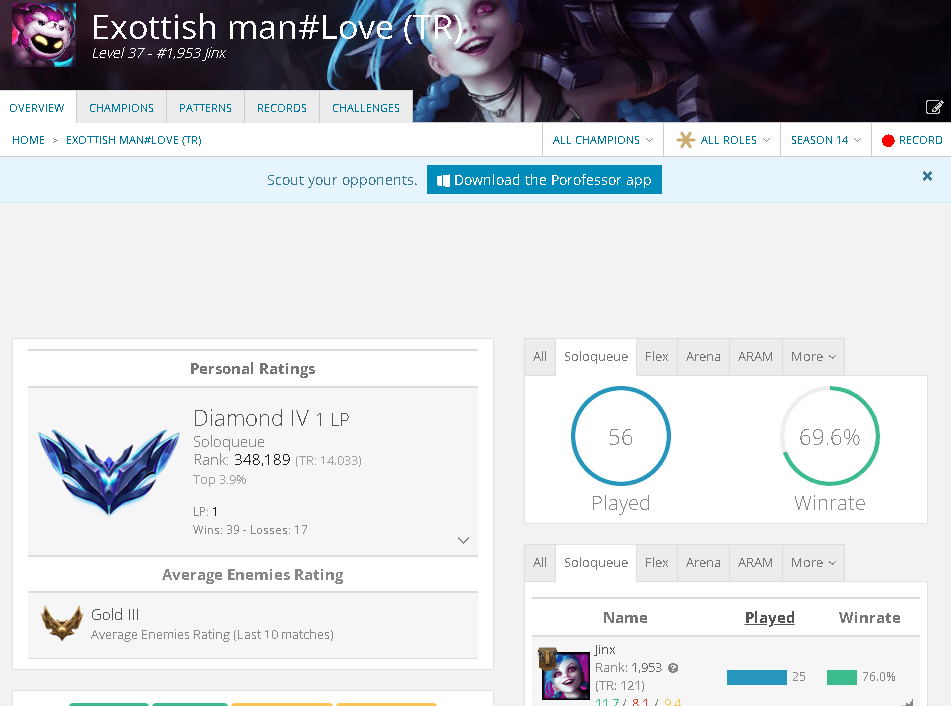
Task: Sort champion table by Name
Action: [x=625, y=617]
